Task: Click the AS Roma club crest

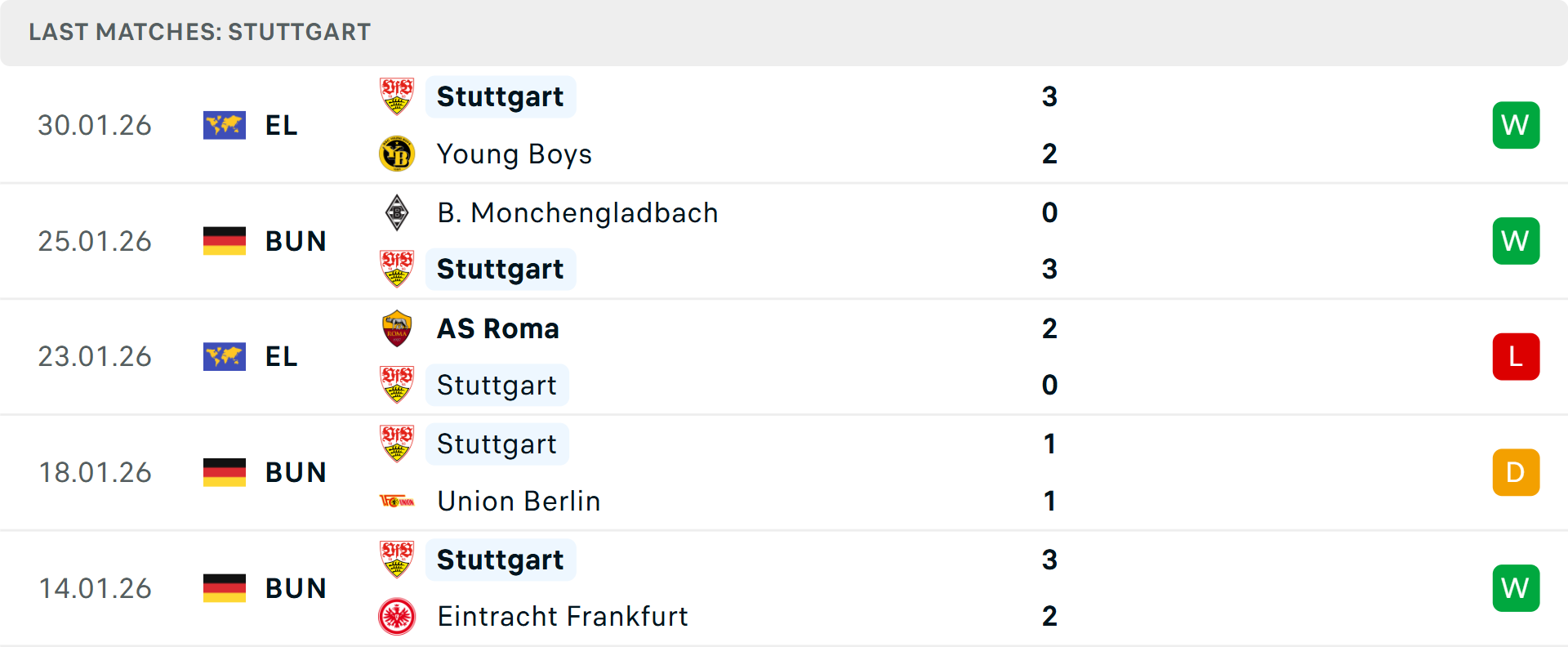Action: tap(397, 328)
